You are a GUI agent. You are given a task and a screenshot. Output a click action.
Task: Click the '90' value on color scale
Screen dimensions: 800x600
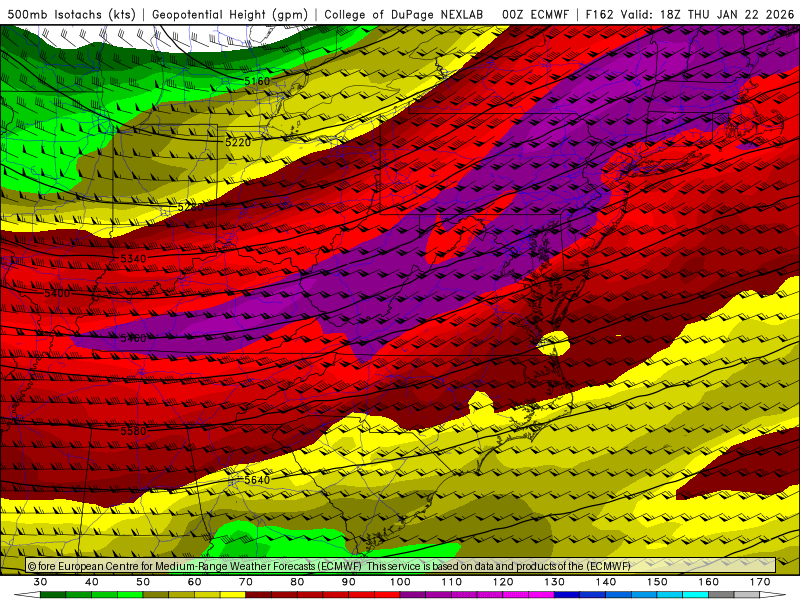348,582
